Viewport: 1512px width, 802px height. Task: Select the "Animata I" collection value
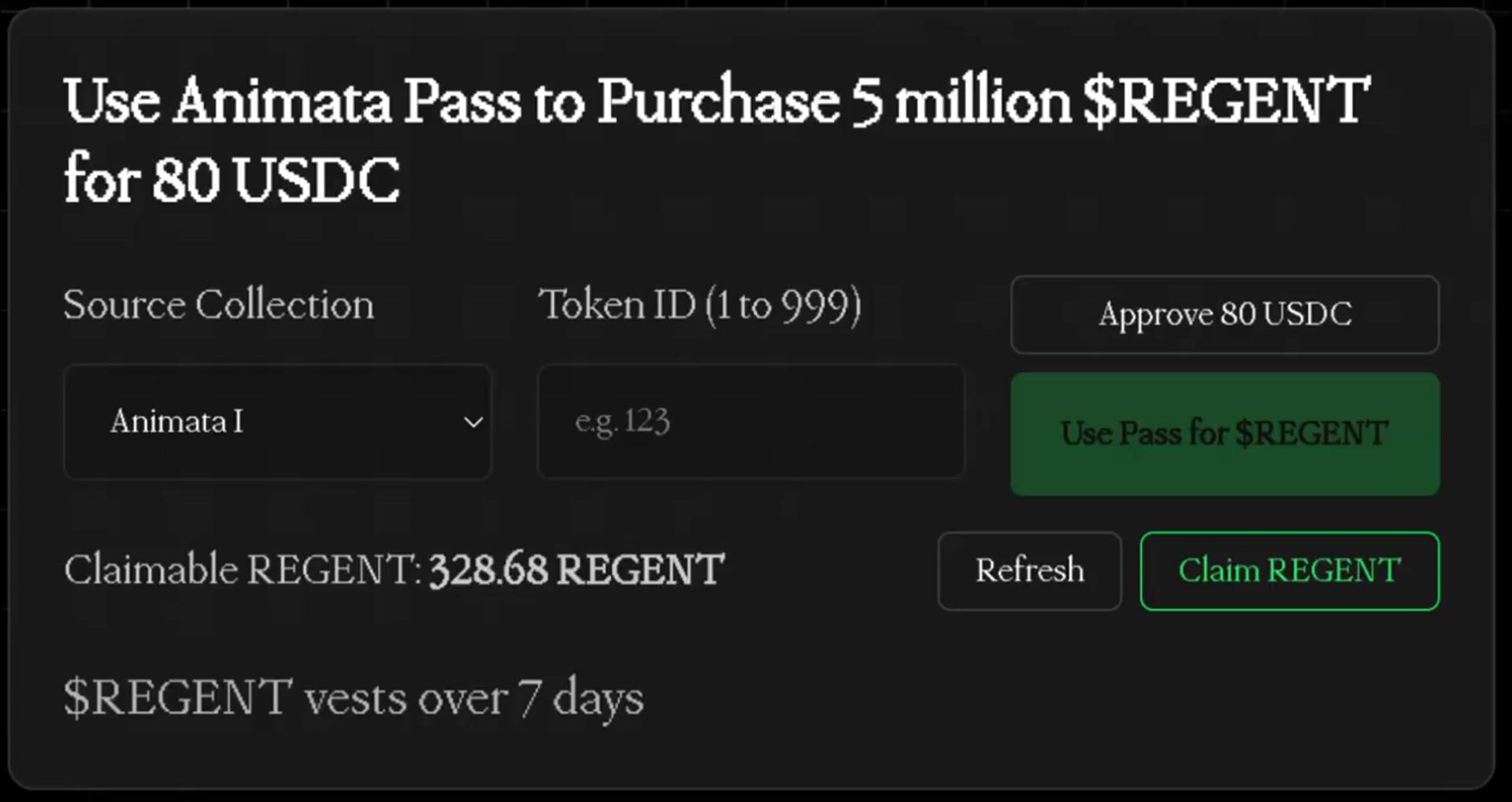(x=177, y=421)
